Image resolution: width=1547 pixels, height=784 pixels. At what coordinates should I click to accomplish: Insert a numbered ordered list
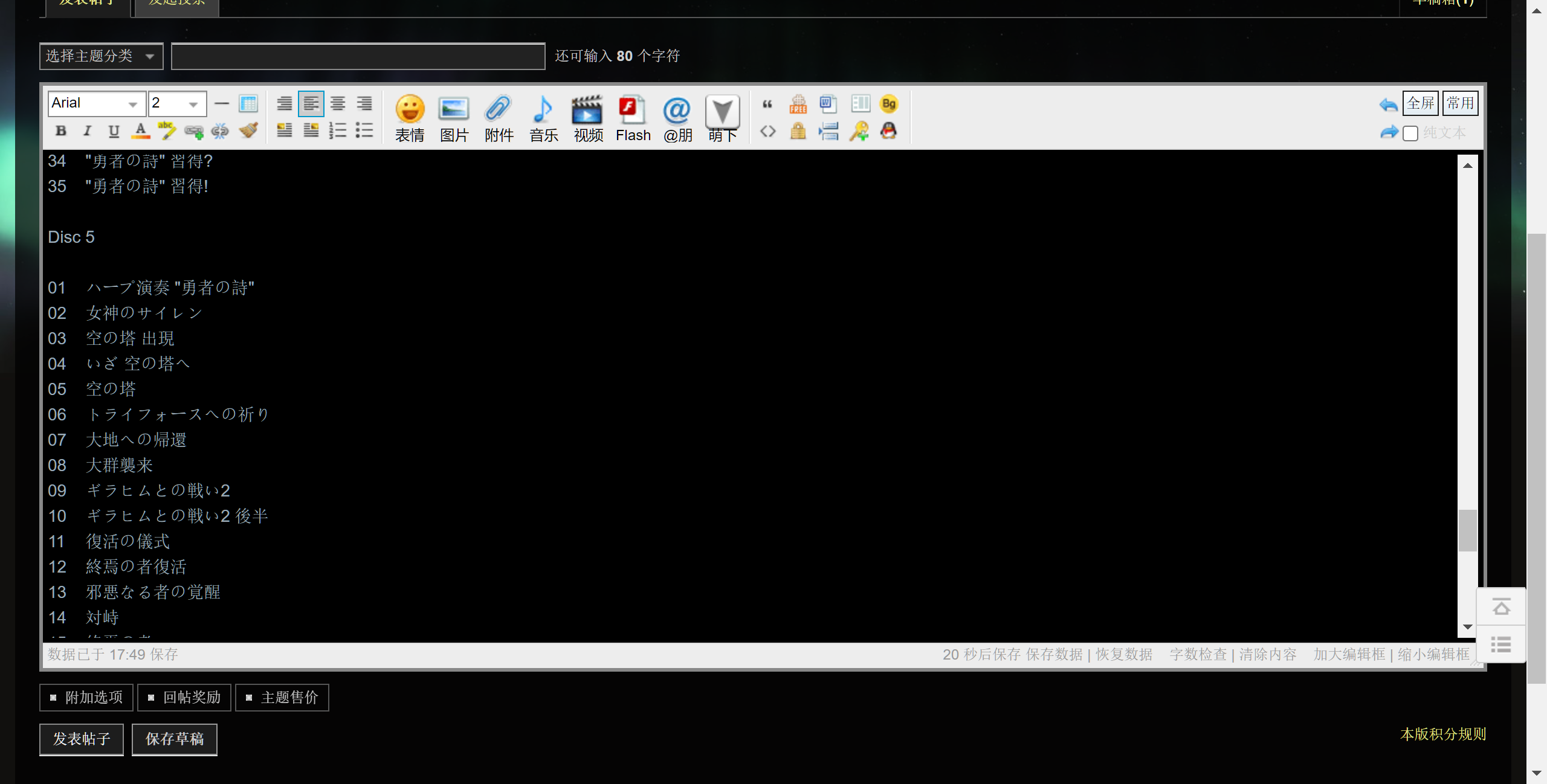tap(338, 130)
